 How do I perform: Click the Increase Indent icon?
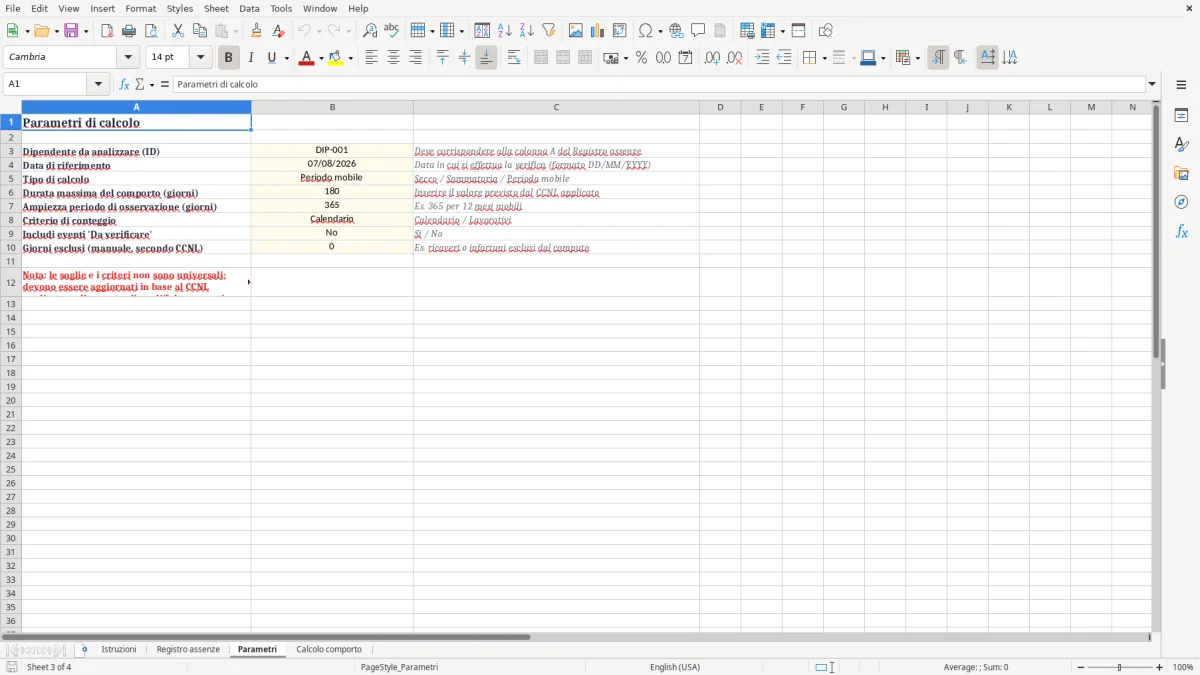click(x=762, y=58)
